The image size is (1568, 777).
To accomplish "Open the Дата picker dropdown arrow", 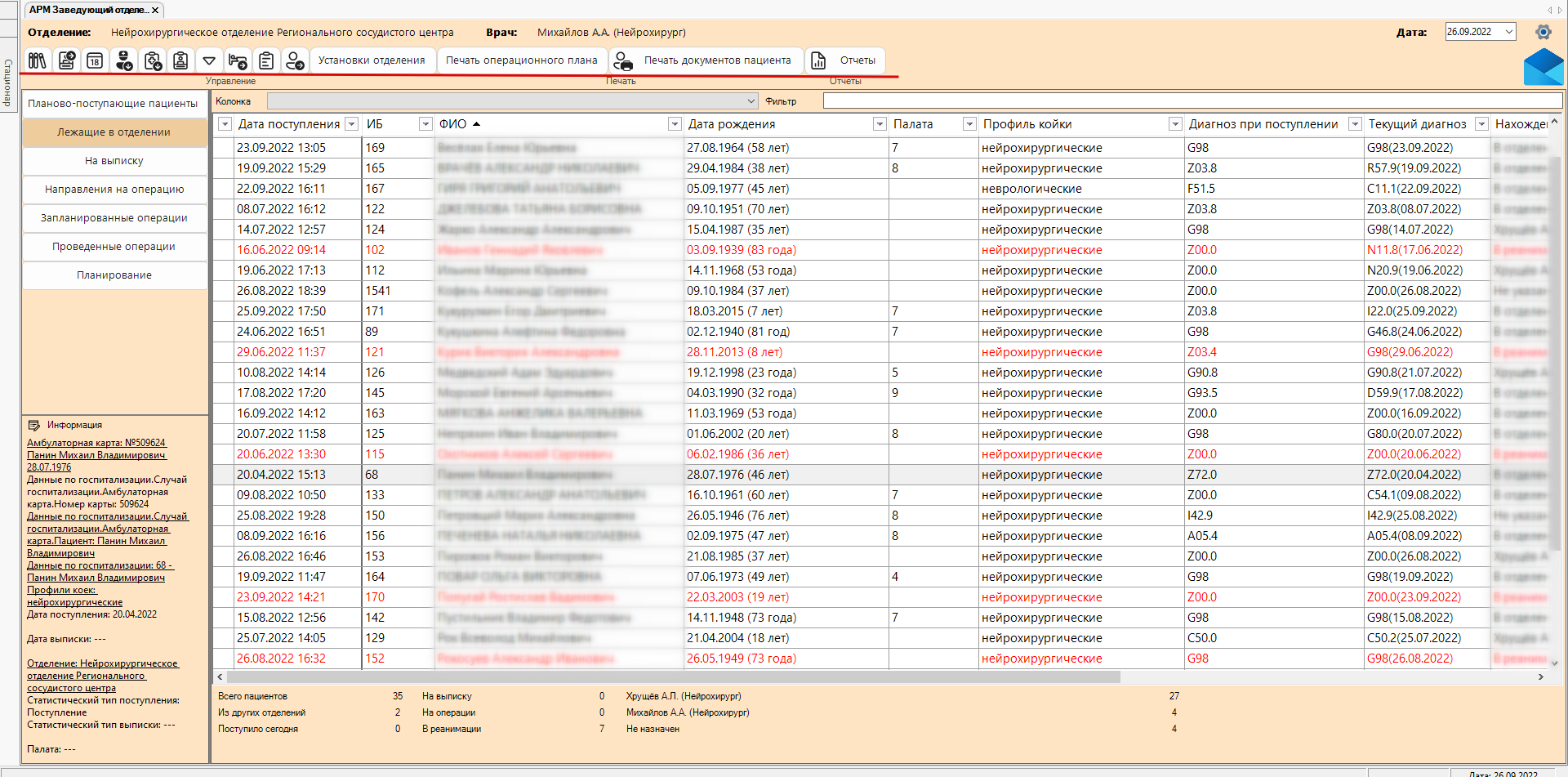I will tap(1509, 32).
